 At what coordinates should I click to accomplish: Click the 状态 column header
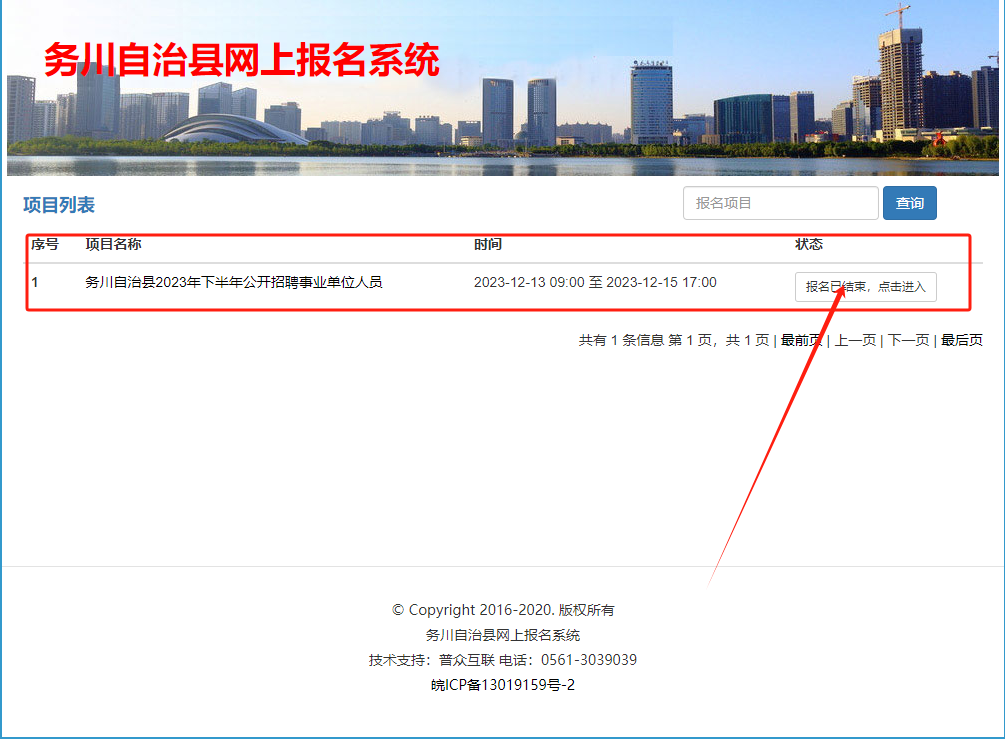pyautogui.click(x=809, y=244)
